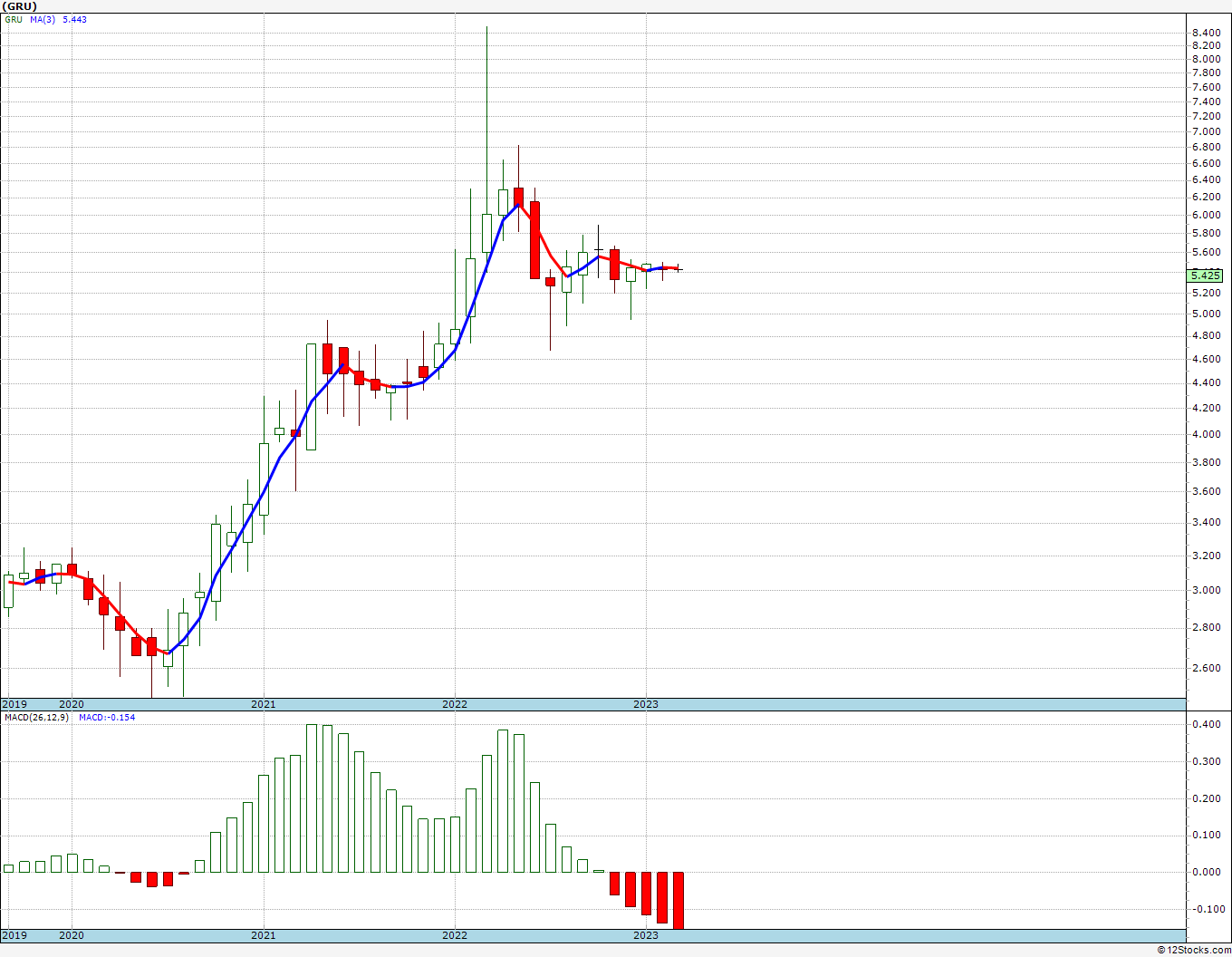Click 5.600 on the price axis
This screenshot has height=957, width=1232.
click(1206, 252)
